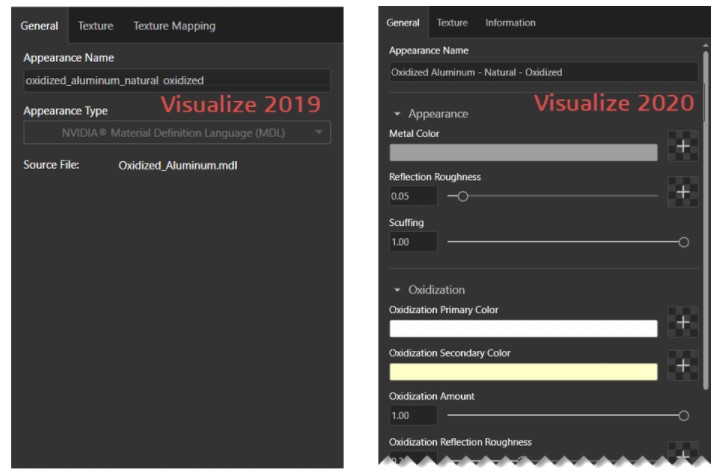This screenshot has width=726, height=476.
Task: Click the Oxidized Aluminum - Natural - Oxidized field
Action: point(543,72)
